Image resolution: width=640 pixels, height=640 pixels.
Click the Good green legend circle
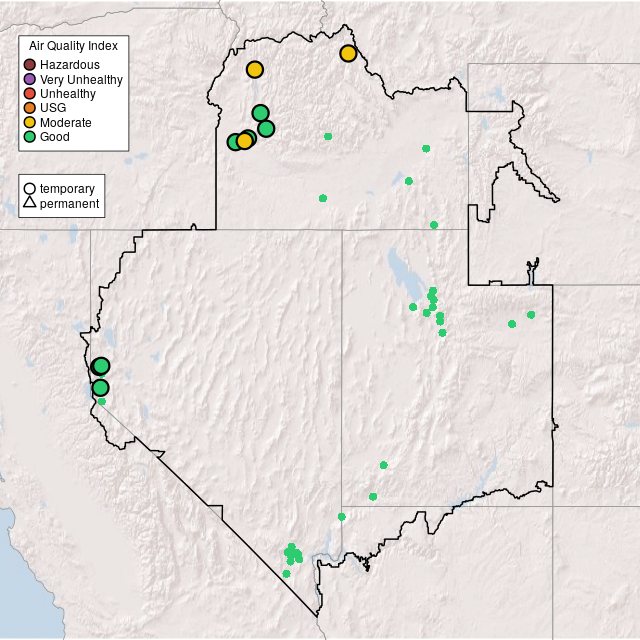30,137
